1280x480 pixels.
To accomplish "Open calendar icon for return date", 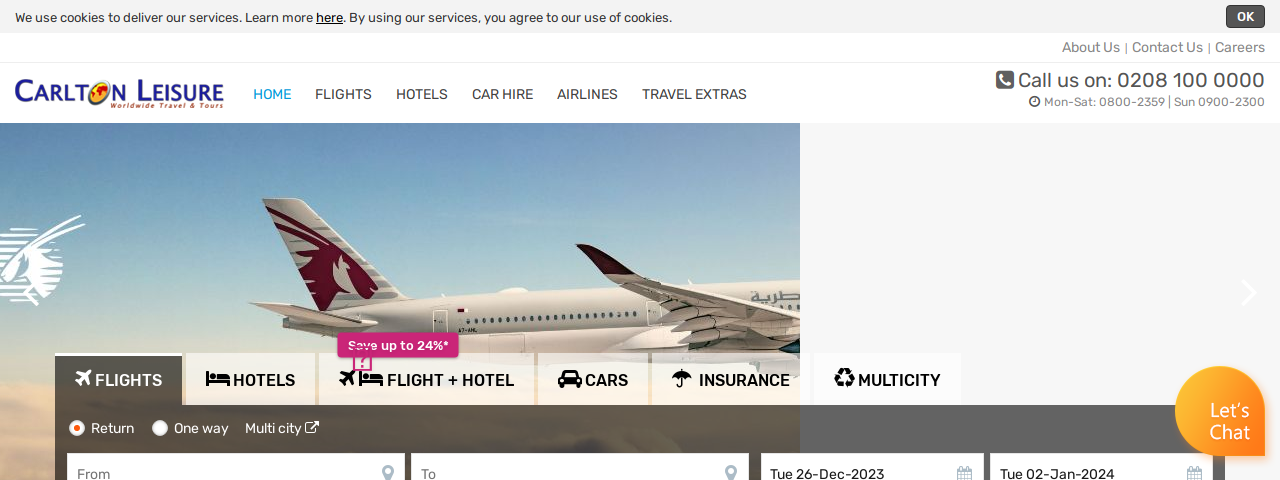I will [x=1194, y=473].
